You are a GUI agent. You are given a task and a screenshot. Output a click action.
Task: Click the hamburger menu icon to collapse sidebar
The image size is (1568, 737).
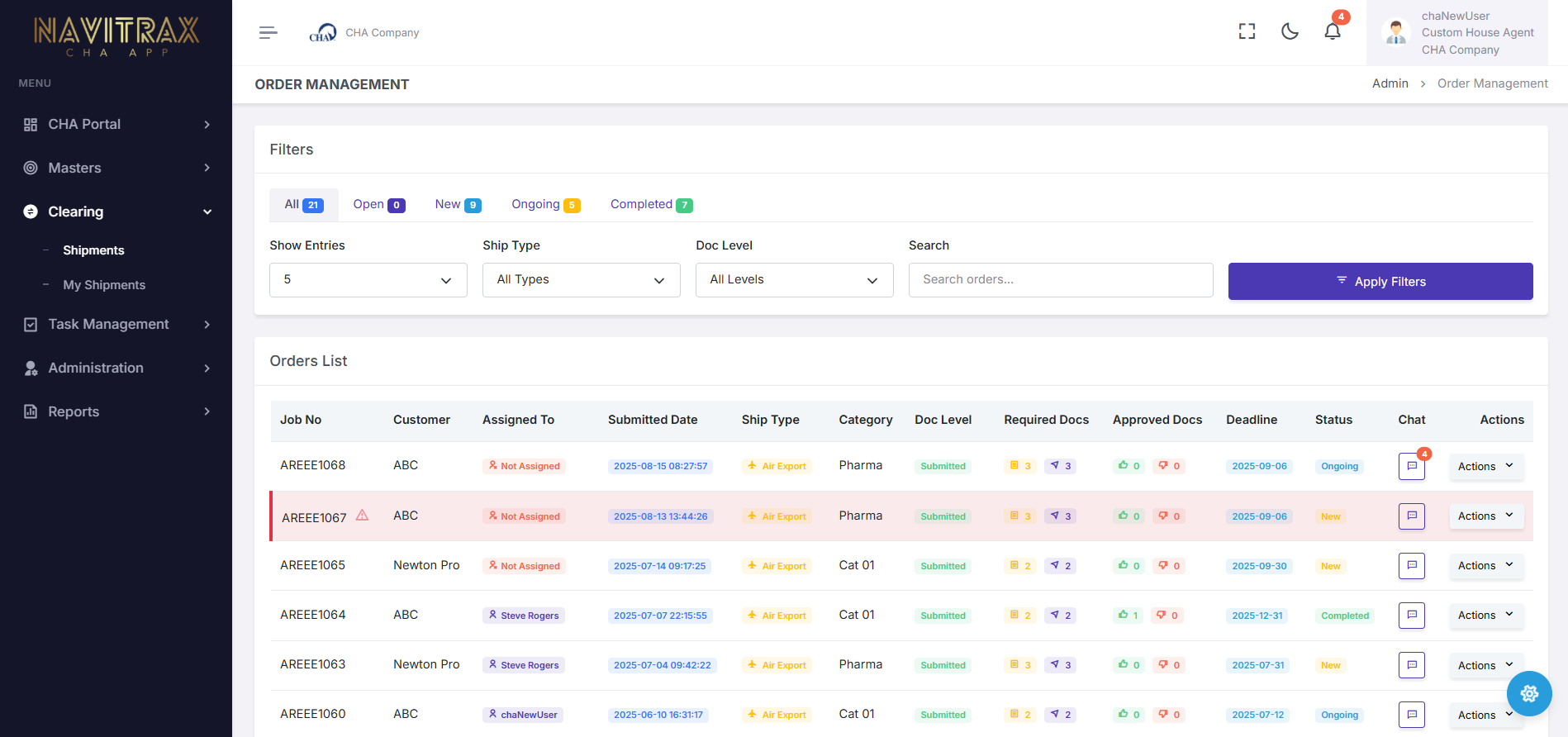[268, 33]
